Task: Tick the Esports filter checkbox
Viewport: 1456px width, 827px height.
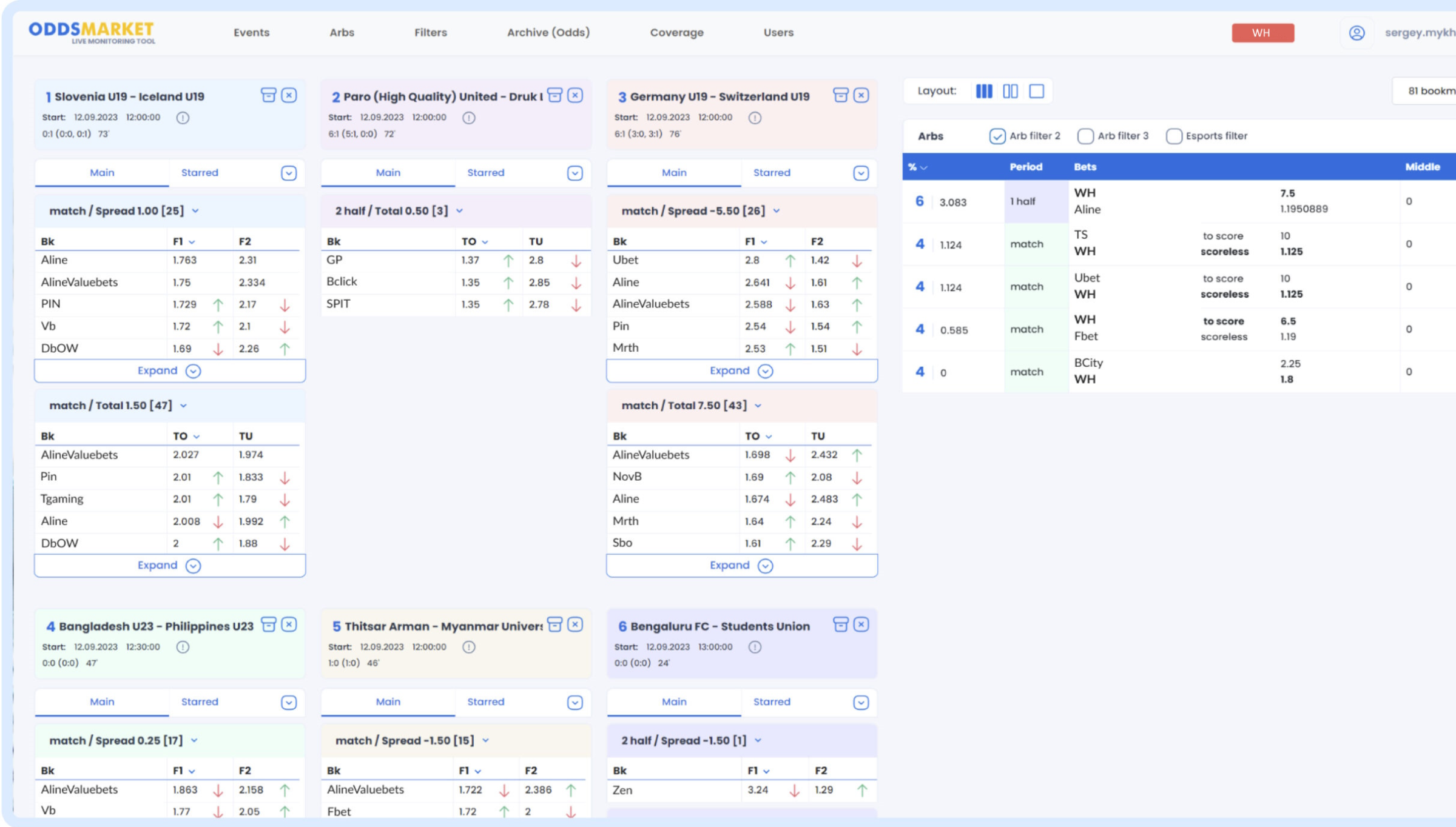Action: (1173, 136)
